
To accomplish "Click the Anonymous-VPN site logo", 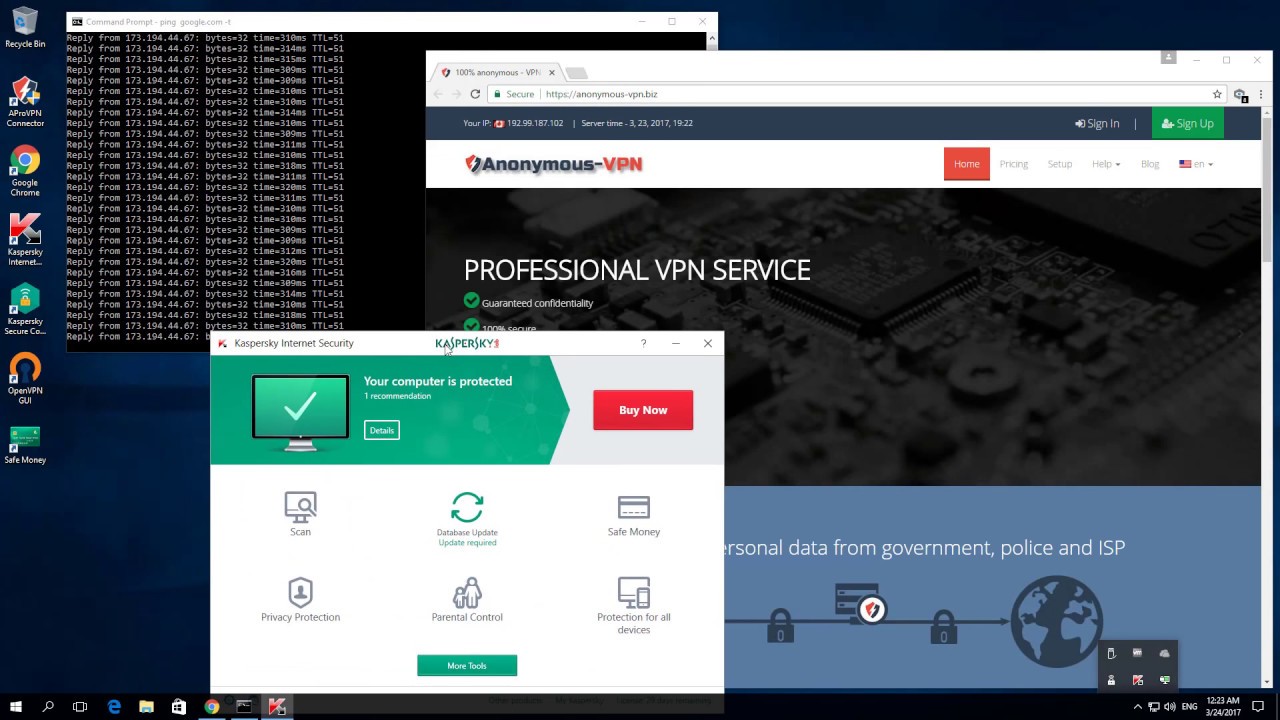I will [553, 164].
